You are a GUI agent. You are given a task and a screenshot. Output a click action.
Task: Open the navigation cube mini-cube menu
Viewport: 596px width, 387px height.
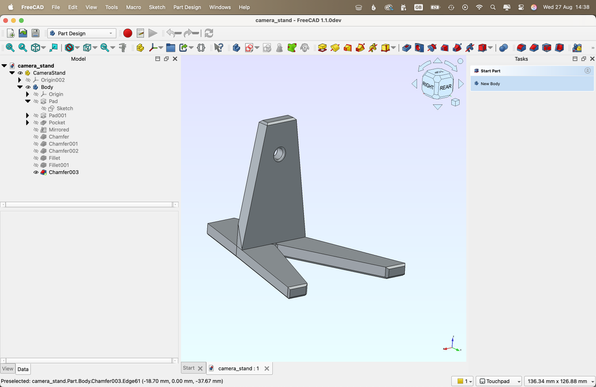point(455,102)
